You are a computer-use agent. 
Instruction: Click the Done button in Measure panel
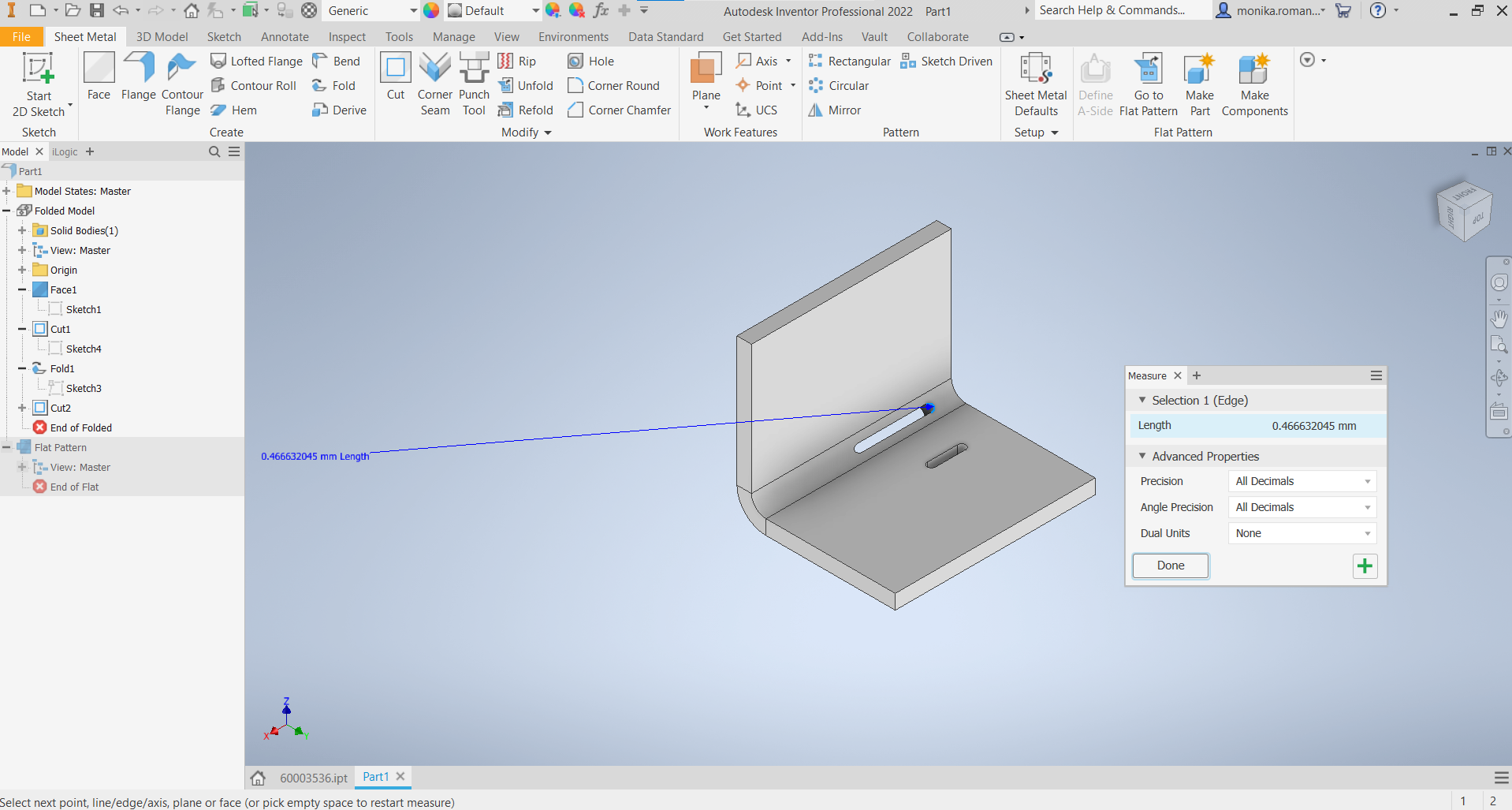(1170, 566)
